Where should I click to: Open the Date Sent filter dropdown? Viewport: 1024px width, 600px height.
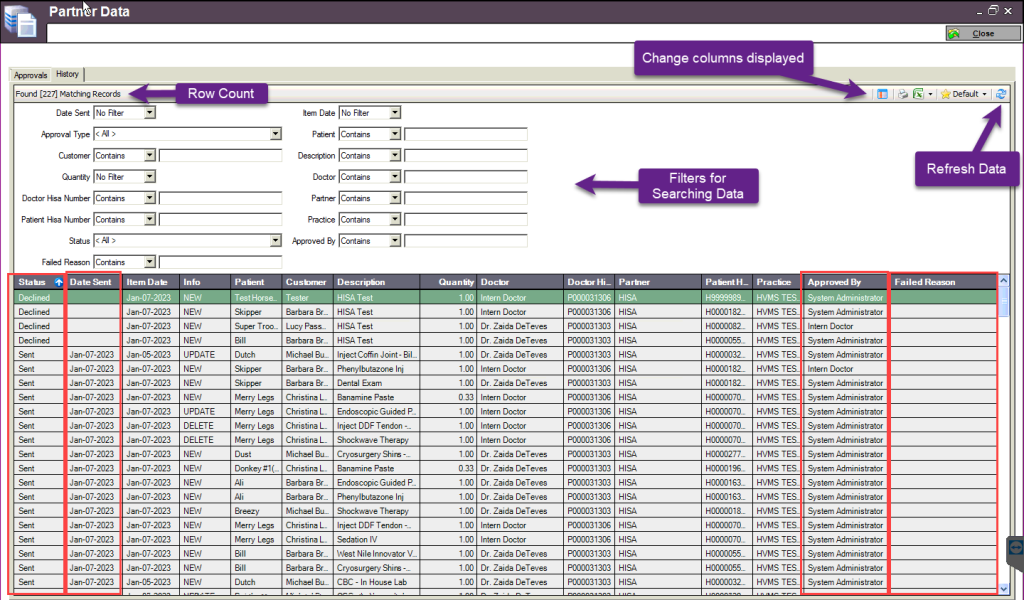tap(149, 113)
